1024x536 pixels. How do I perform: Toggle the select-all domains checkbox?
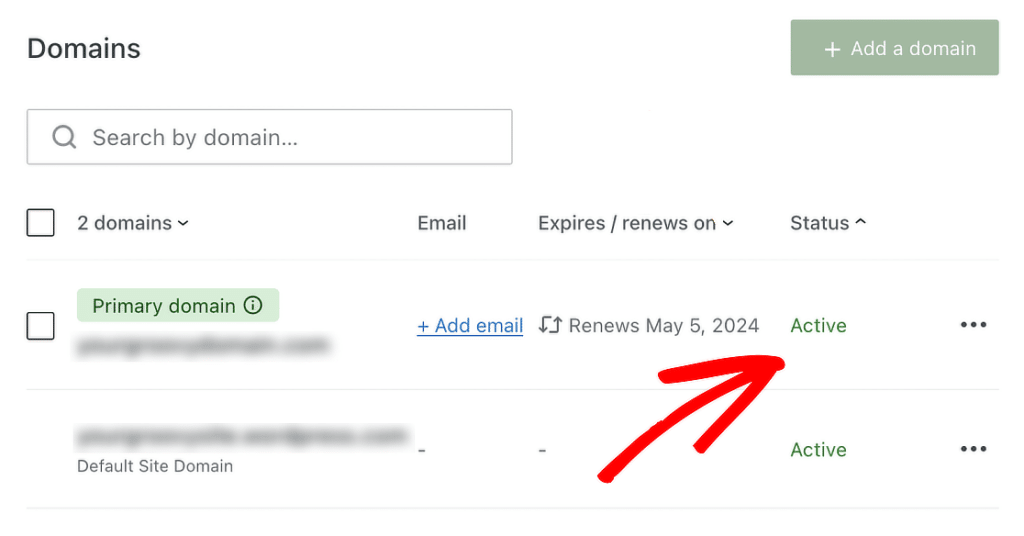(x=40, y=223)
